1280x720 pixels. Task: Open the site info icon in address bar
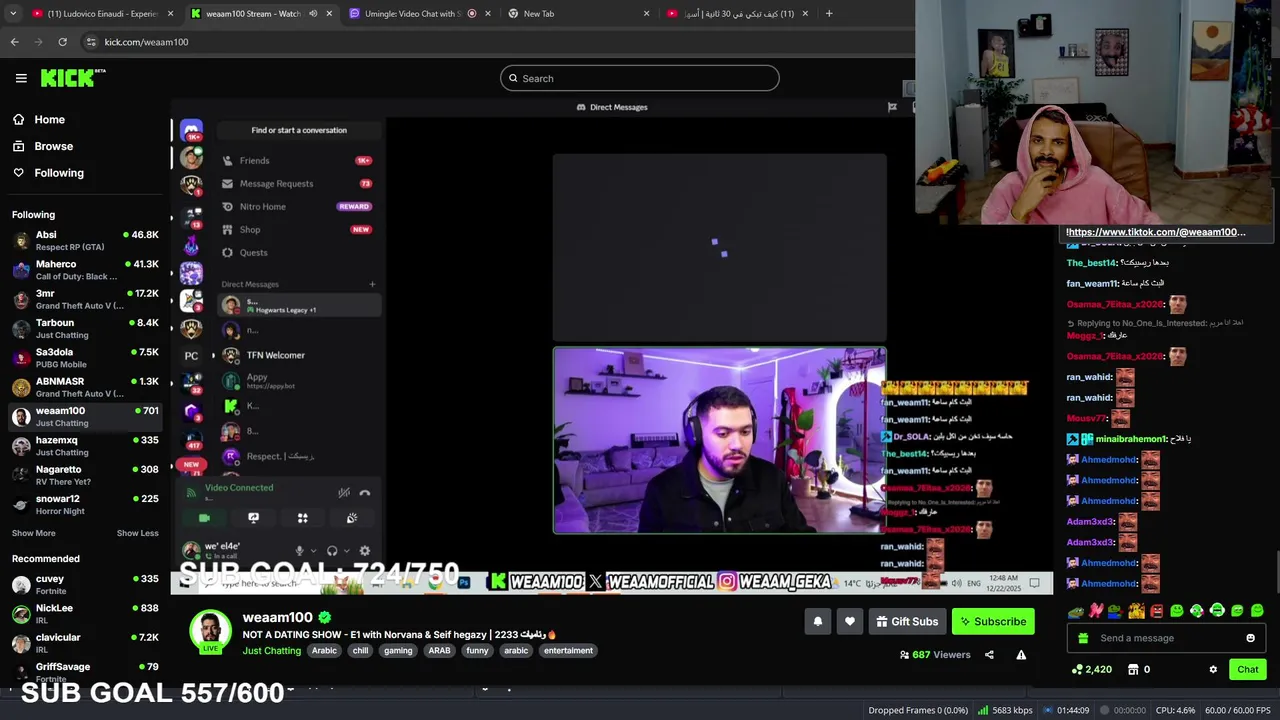click(x=91, y=42)
